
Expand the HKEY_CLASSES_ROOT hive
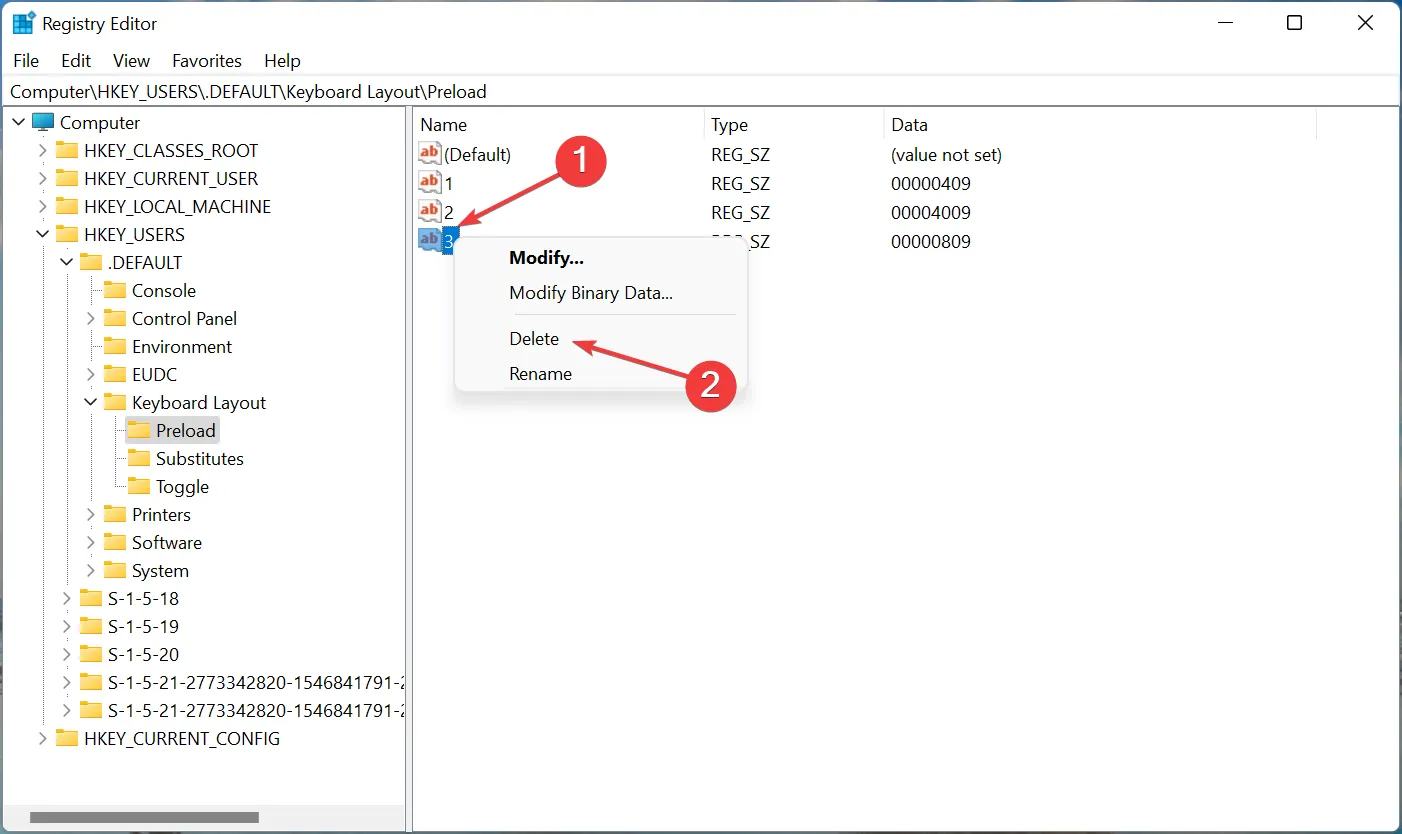[42, 150]
